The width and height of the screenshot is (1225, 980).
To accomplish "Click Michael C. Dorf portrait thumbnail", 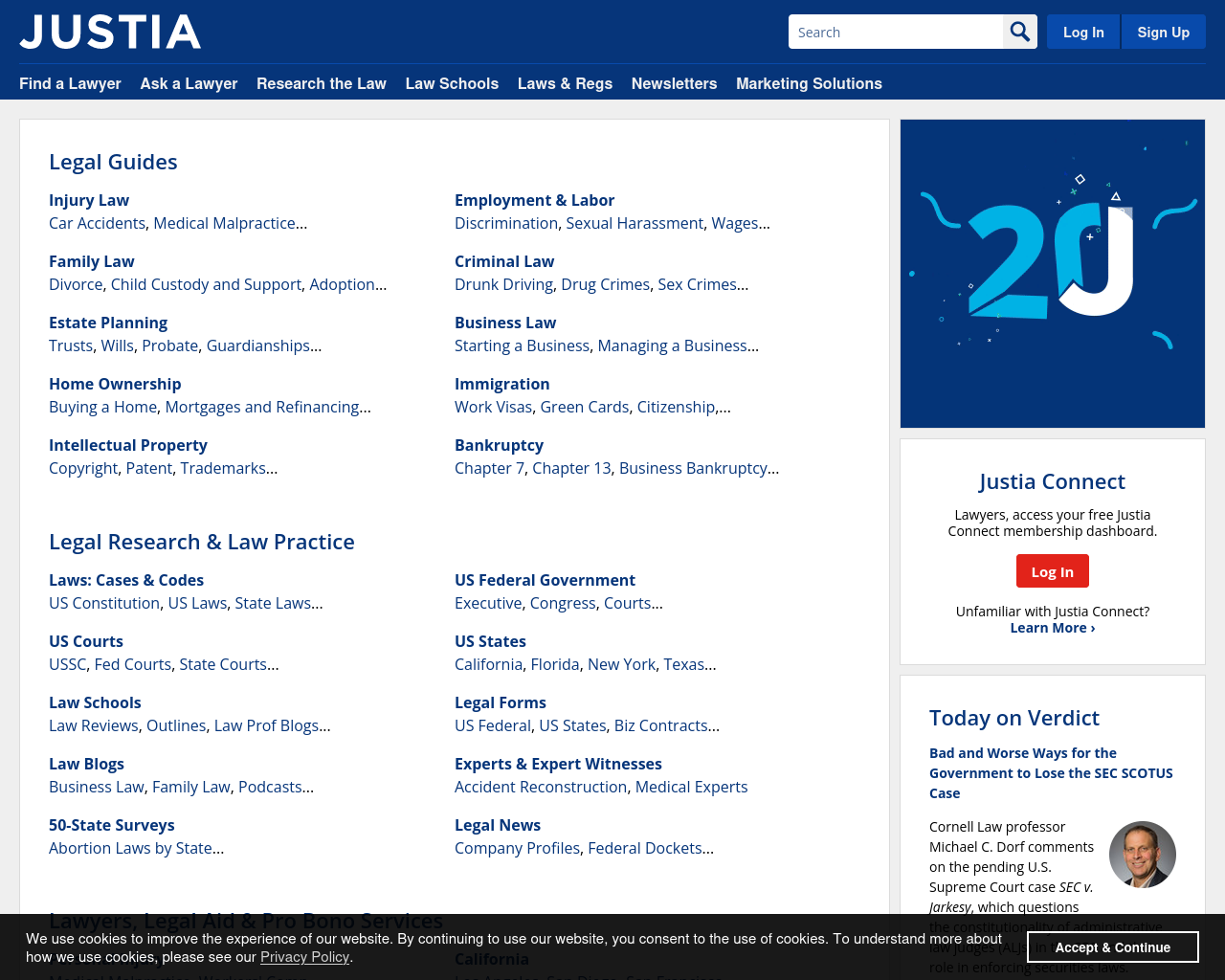I will tap(1143, 855).
